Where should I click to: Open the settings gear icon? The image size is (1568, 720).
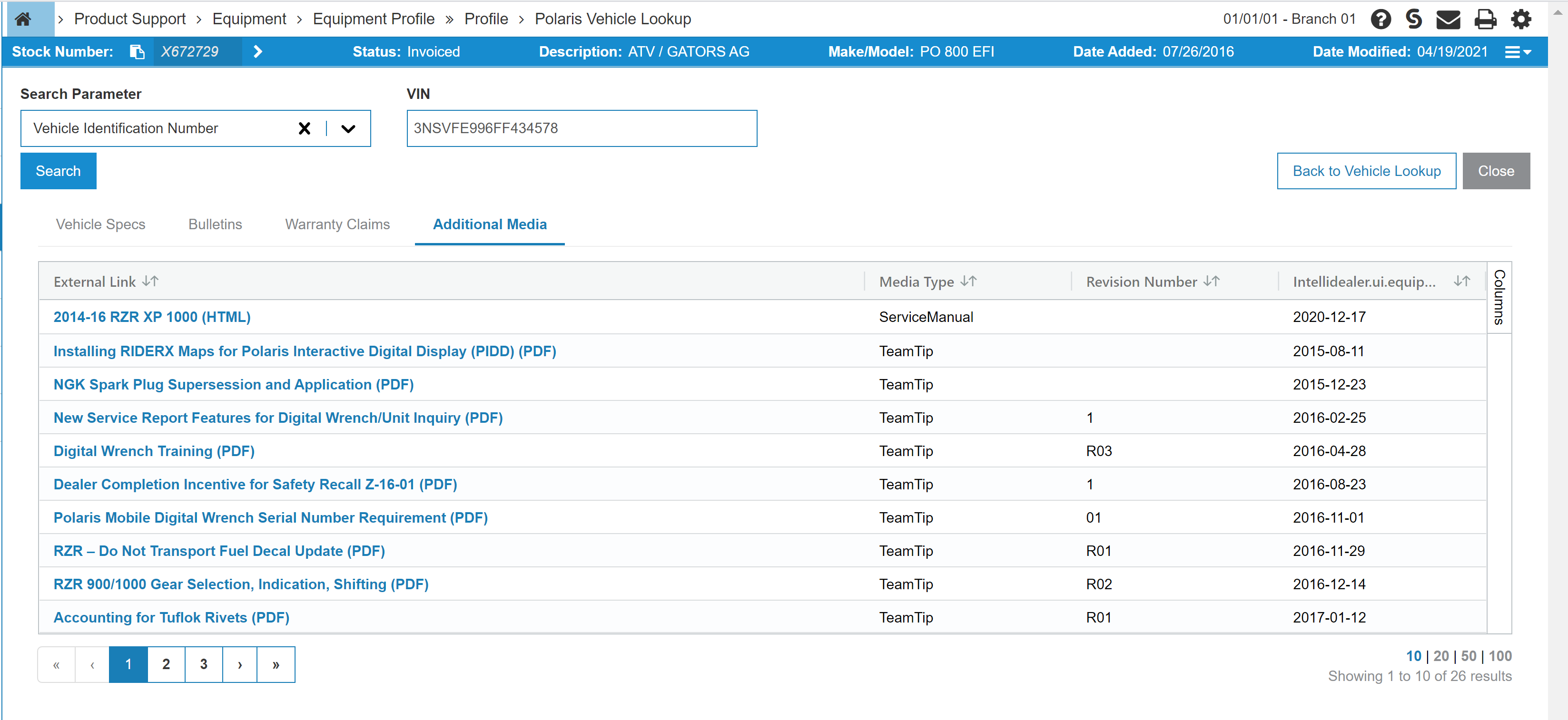1520,19
